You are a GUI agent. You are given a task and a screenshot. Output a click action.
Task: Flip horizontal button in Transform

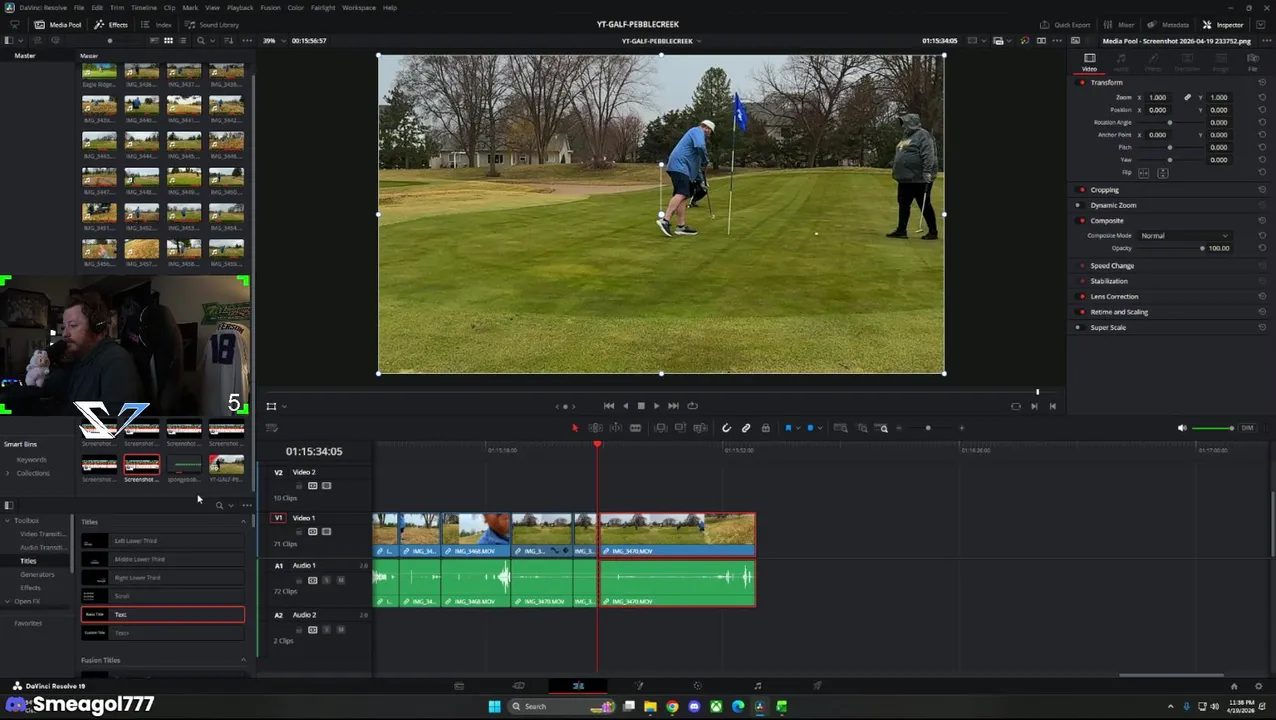(1144, 173)
